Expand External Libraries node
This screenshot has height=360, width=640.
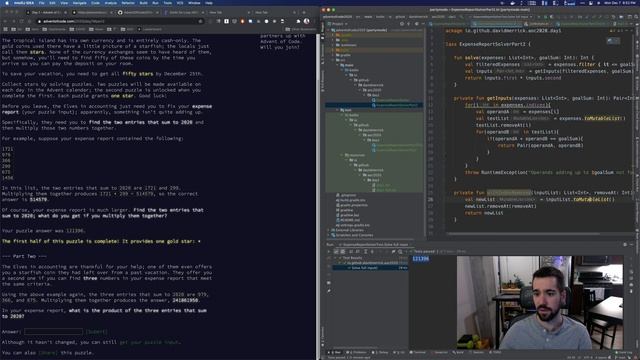tap(329, 230)
